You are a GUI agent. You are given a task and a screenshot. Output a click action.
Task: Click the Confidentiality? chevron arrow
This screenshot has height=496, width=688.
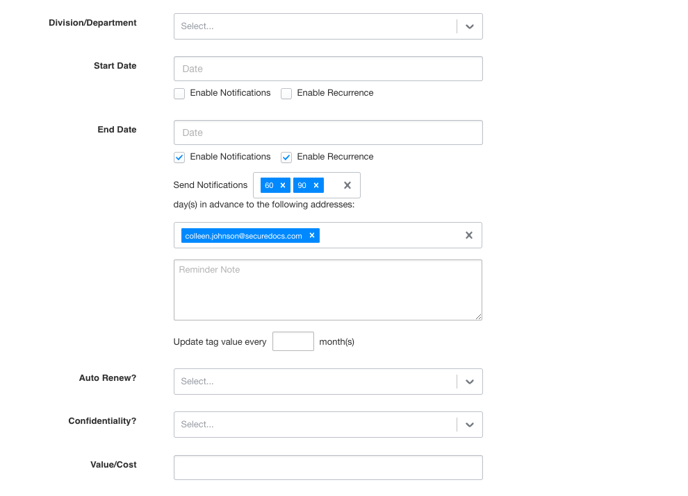469,424
